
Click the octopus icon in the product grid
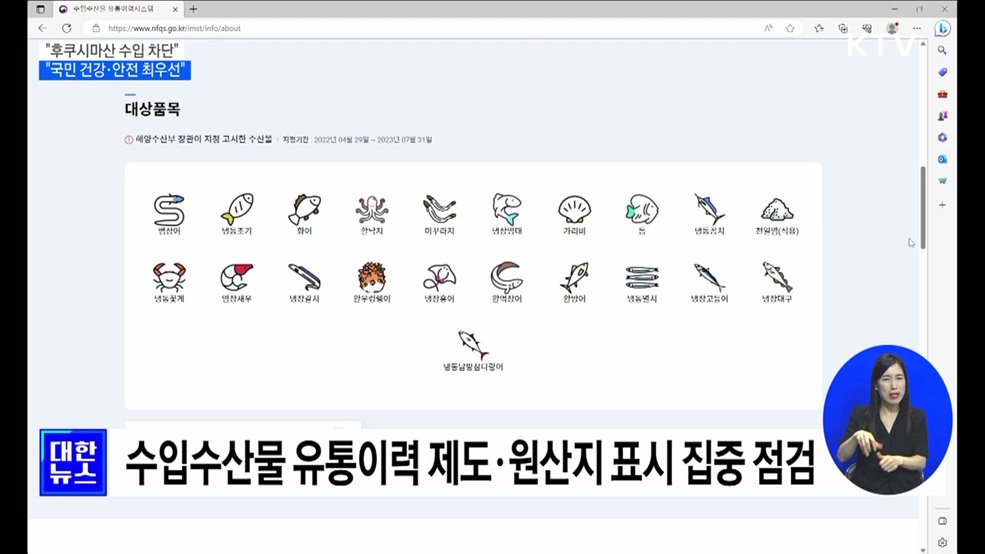tap(372, 209)
